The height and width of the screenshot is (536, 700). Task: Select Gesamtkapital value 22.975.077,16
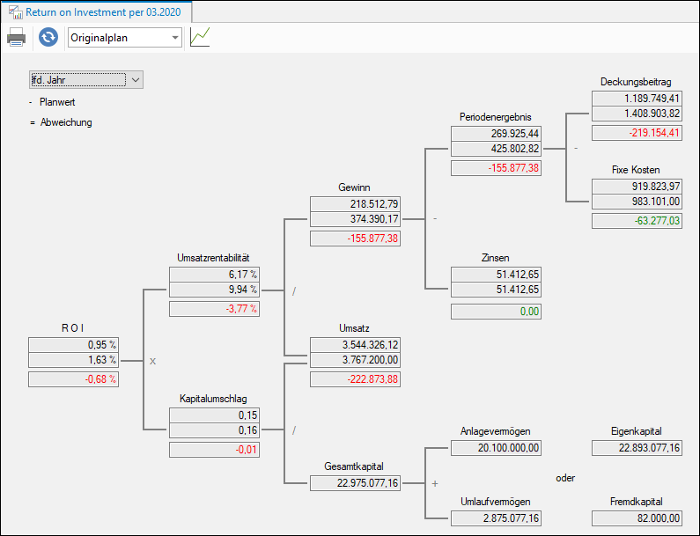[x=355, y=483]
